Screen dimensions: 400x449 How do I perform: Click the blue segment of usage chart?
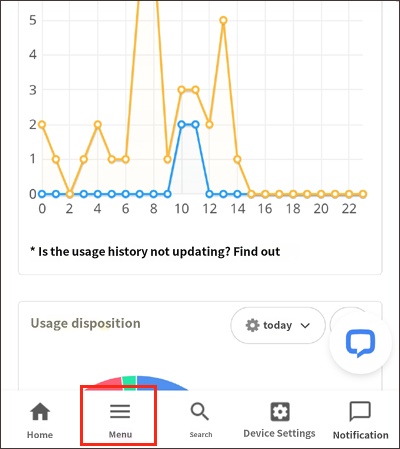[x=162, y=383]
